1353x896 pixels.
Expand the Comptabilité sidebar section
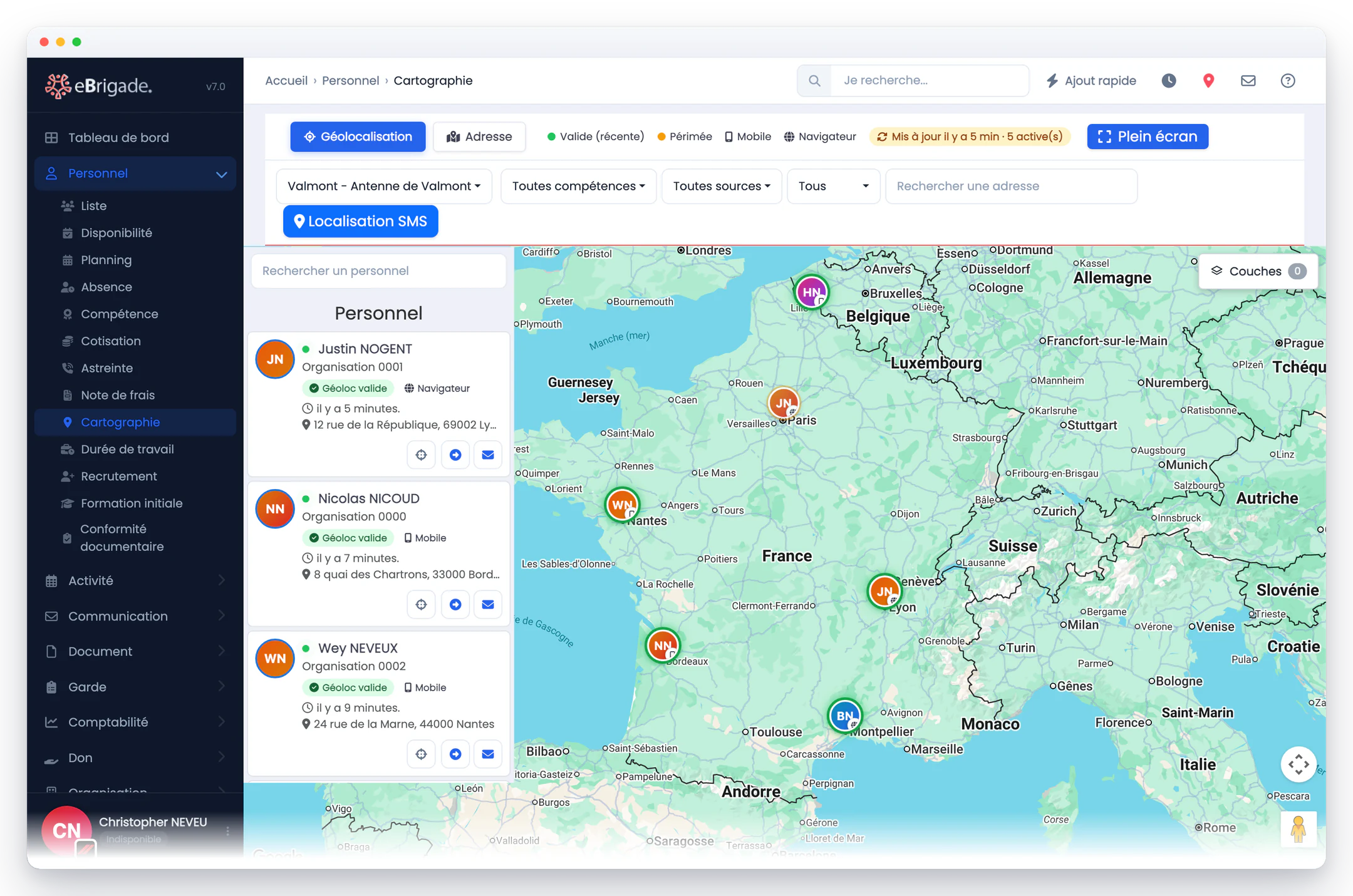tap(135, 722)
